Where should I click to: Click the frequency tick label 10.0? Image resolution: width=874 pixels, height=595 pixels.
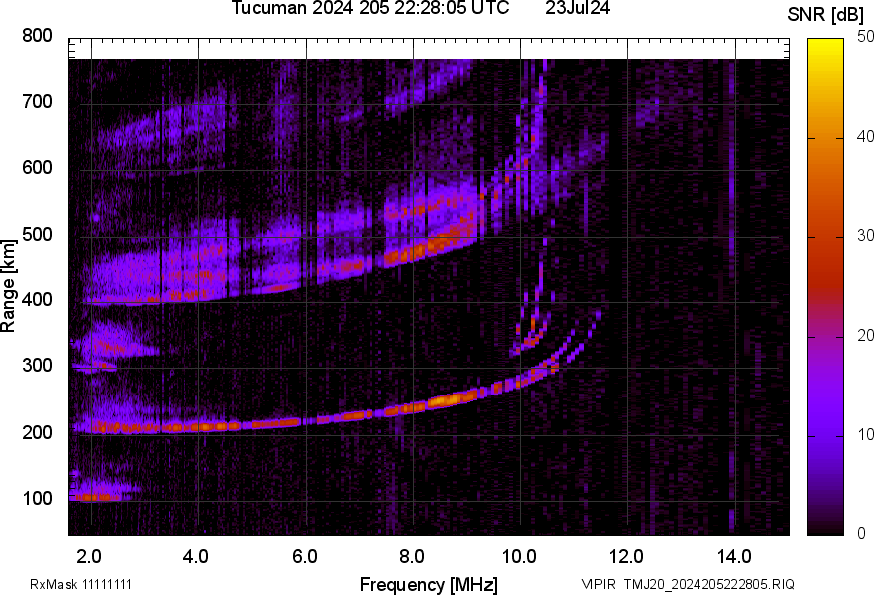[519, 557]
